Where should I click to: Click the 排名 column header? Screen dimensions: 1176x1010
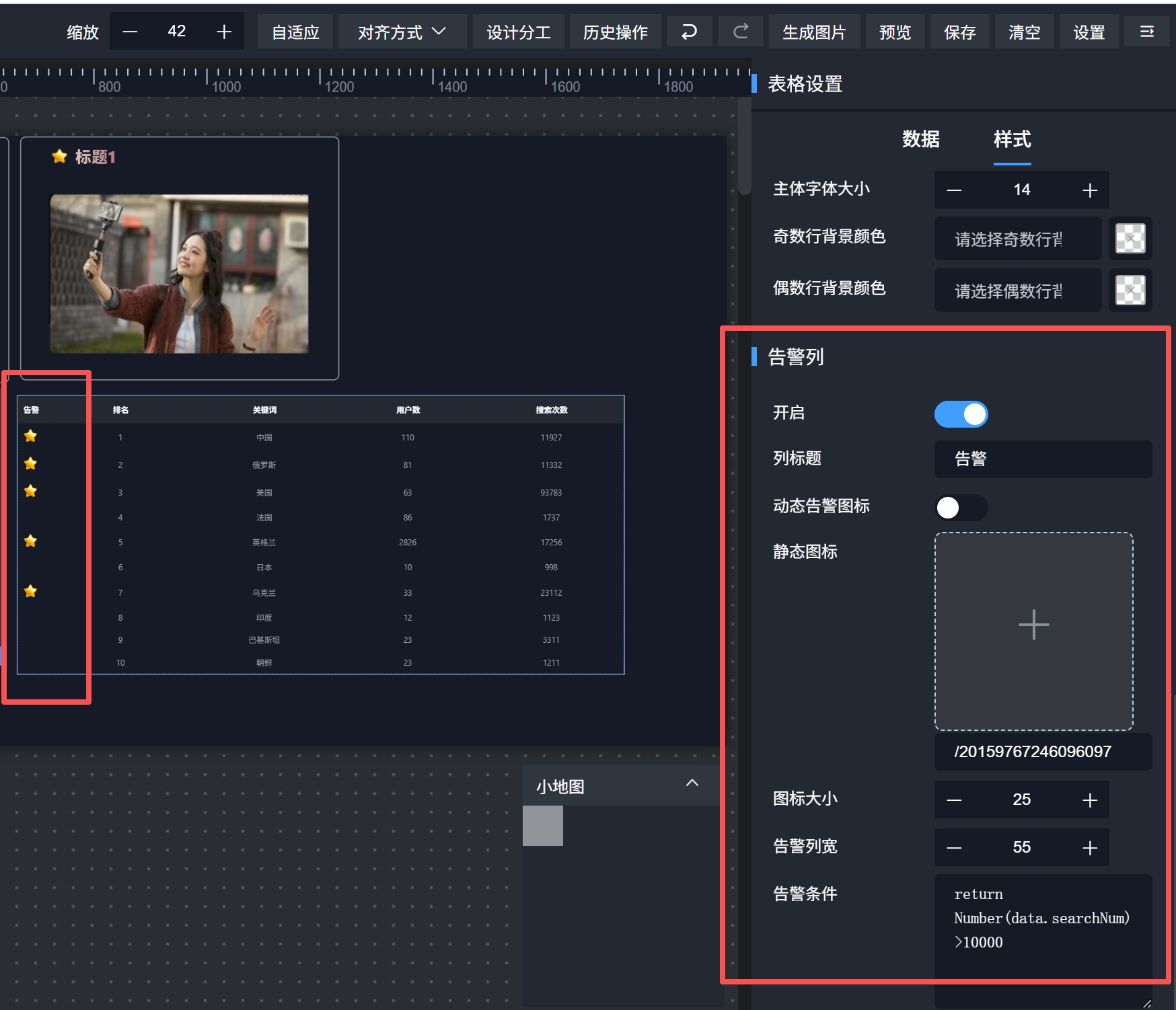point(120,410)
